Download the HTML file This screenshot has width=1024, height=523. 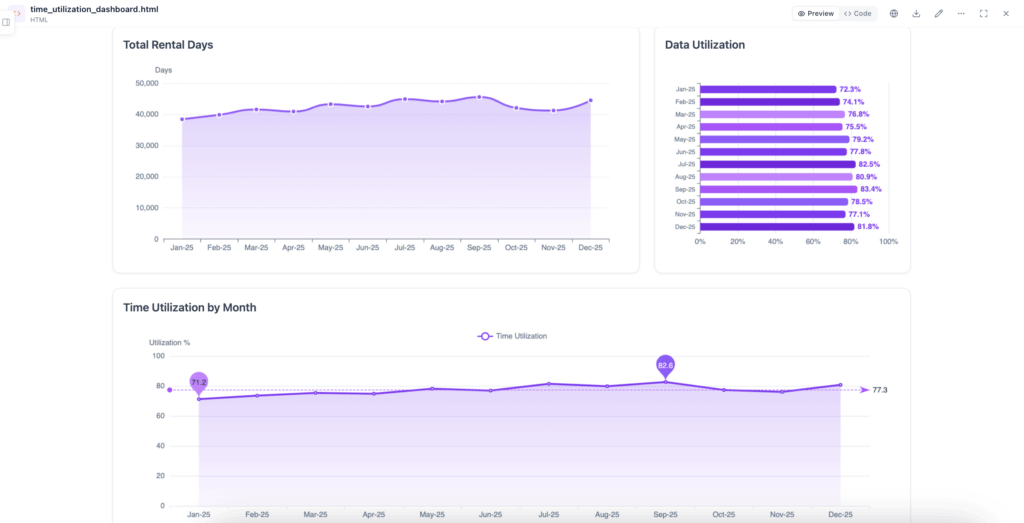(916, 14)
